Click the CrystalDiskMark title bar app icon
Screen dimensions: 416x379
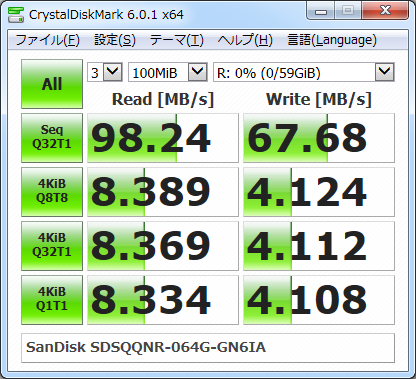coord(16,14)
